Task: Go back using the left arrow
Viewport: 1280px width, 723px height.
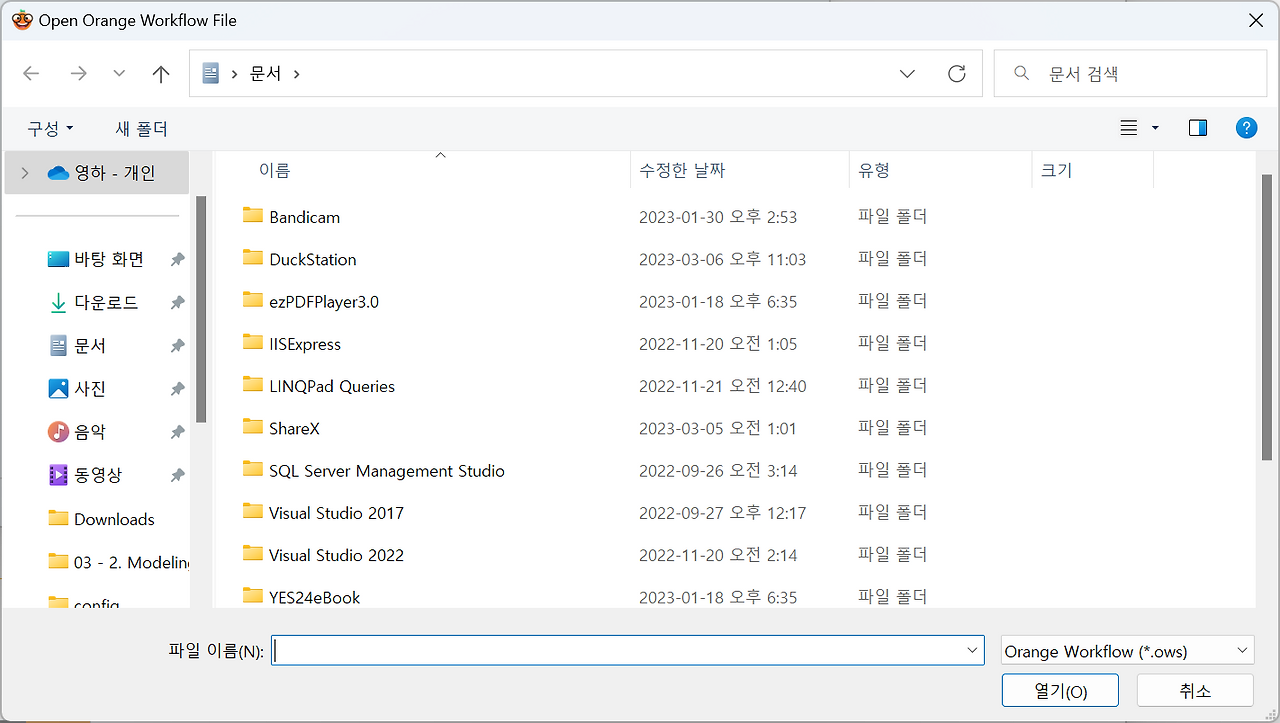Action: (31, 73)
